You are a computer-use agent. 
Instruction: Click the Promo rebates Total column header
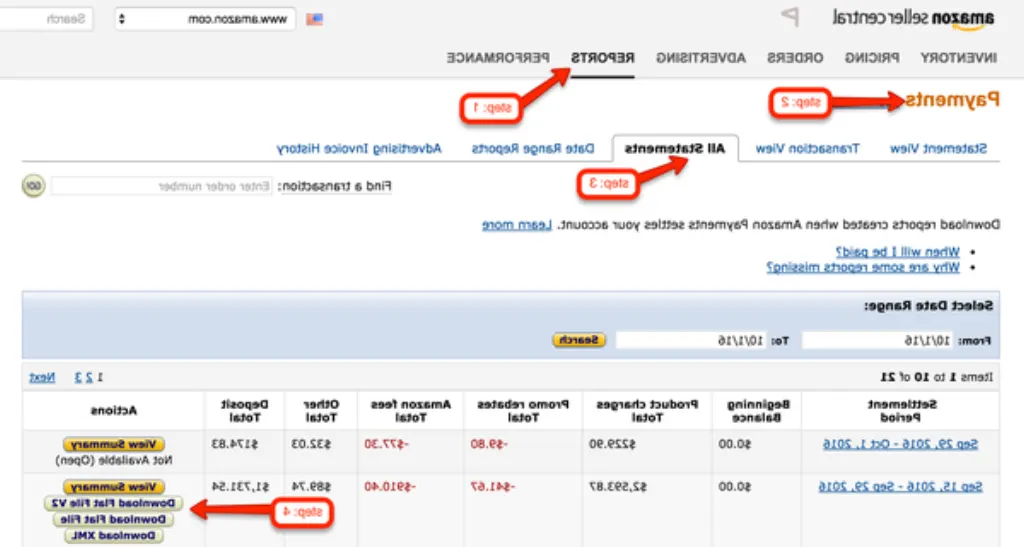point(522,411)
